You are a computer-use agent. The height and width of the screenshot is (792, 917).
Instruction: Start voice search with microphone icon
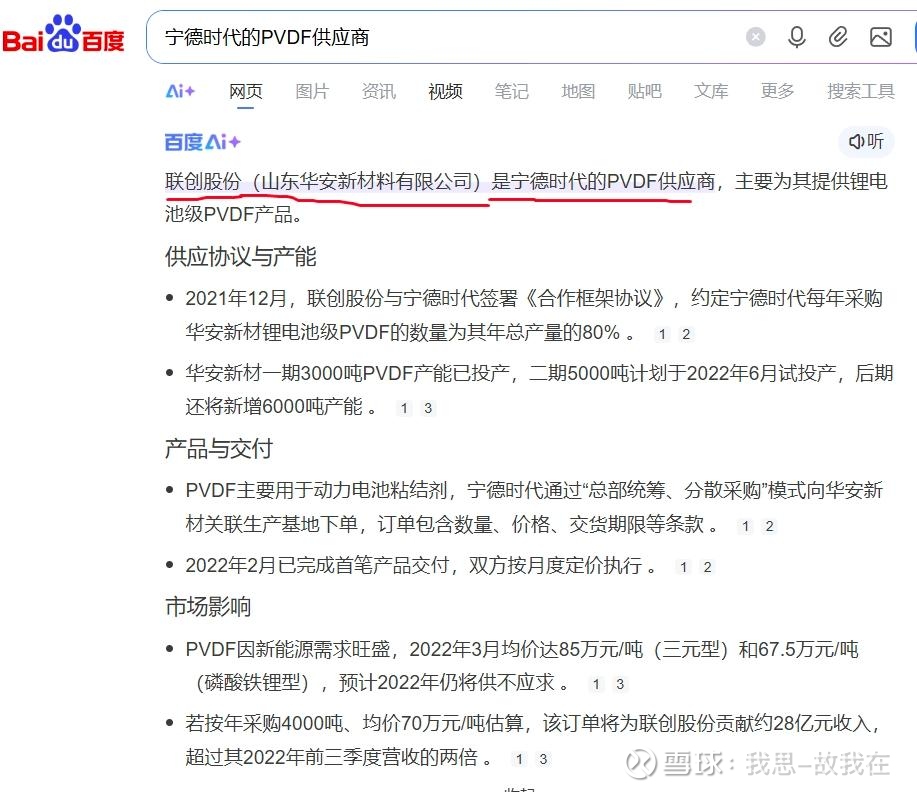pyautogui.click(x=797, y=37)
